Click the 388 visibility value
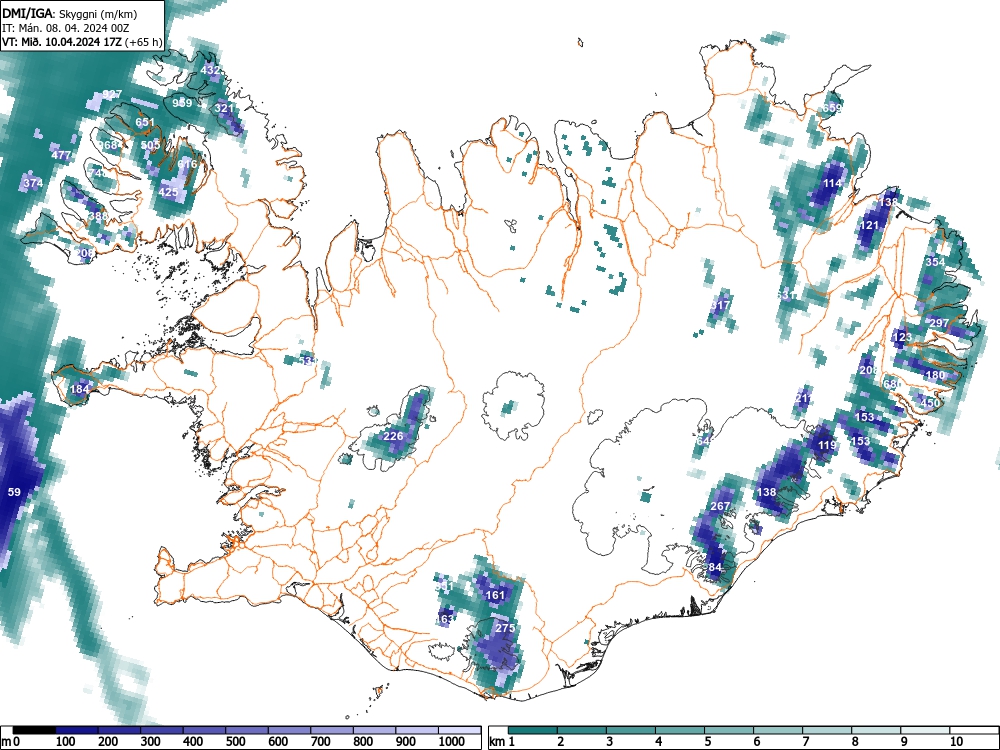This screenshot has height=750, width=1000. 98,216
